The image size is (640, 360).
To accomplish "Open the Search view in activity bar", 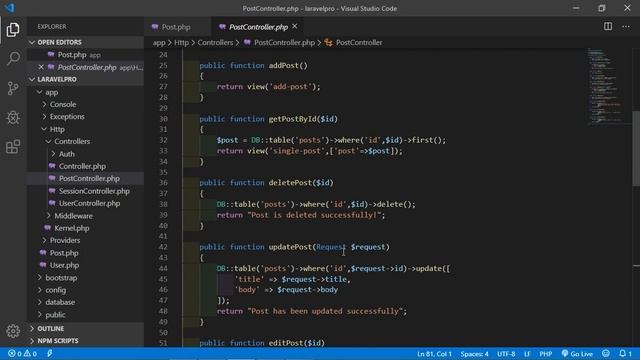I will [x=13, y=58].
